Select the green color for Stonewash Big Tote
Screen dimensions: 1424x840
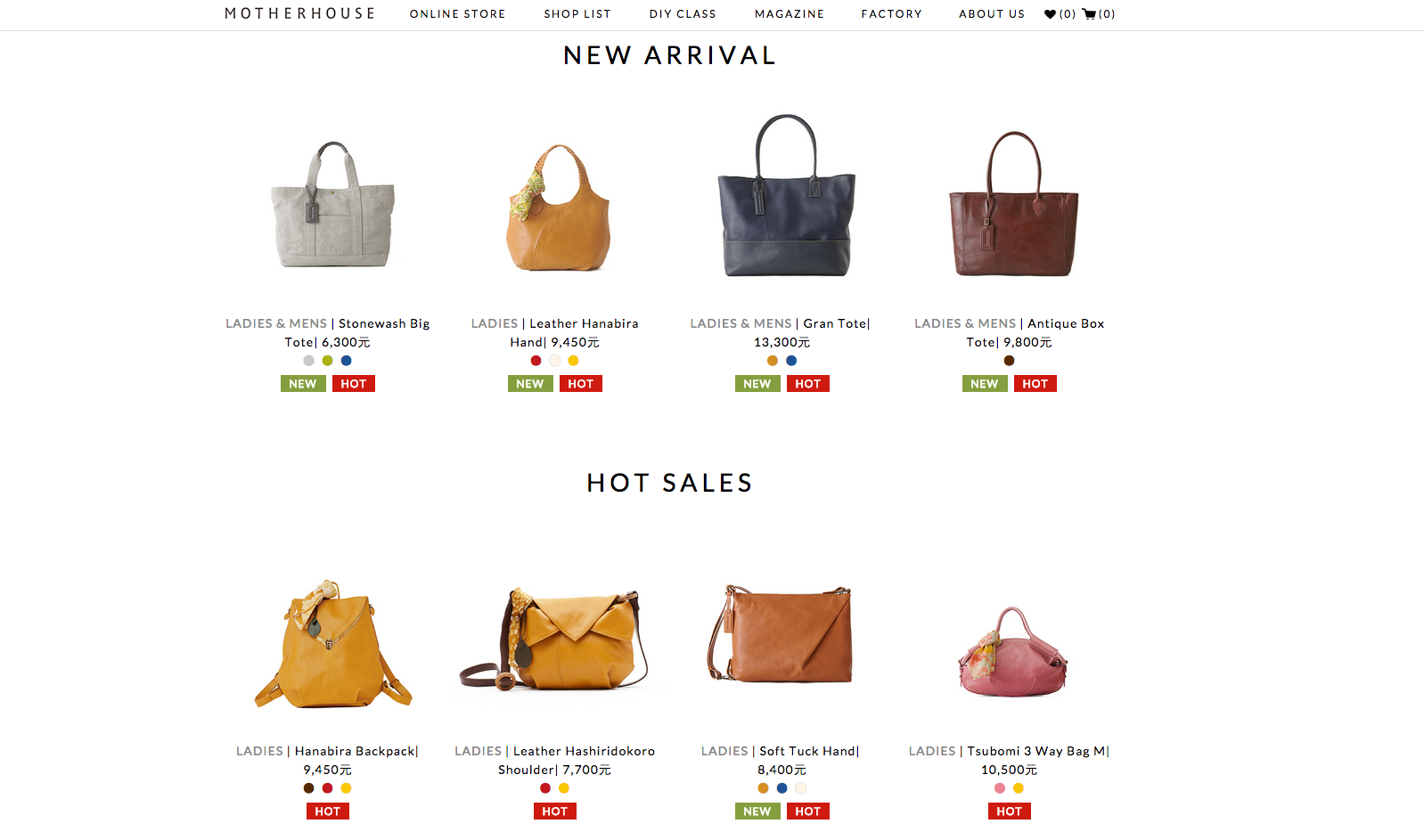(327, 361)
